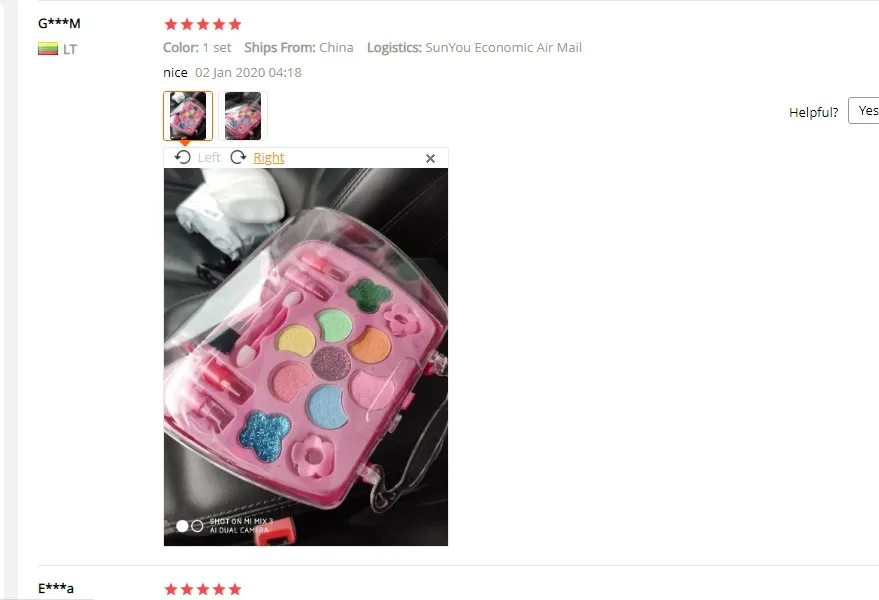Click reviewer name E***a

(x=56, y=588)
